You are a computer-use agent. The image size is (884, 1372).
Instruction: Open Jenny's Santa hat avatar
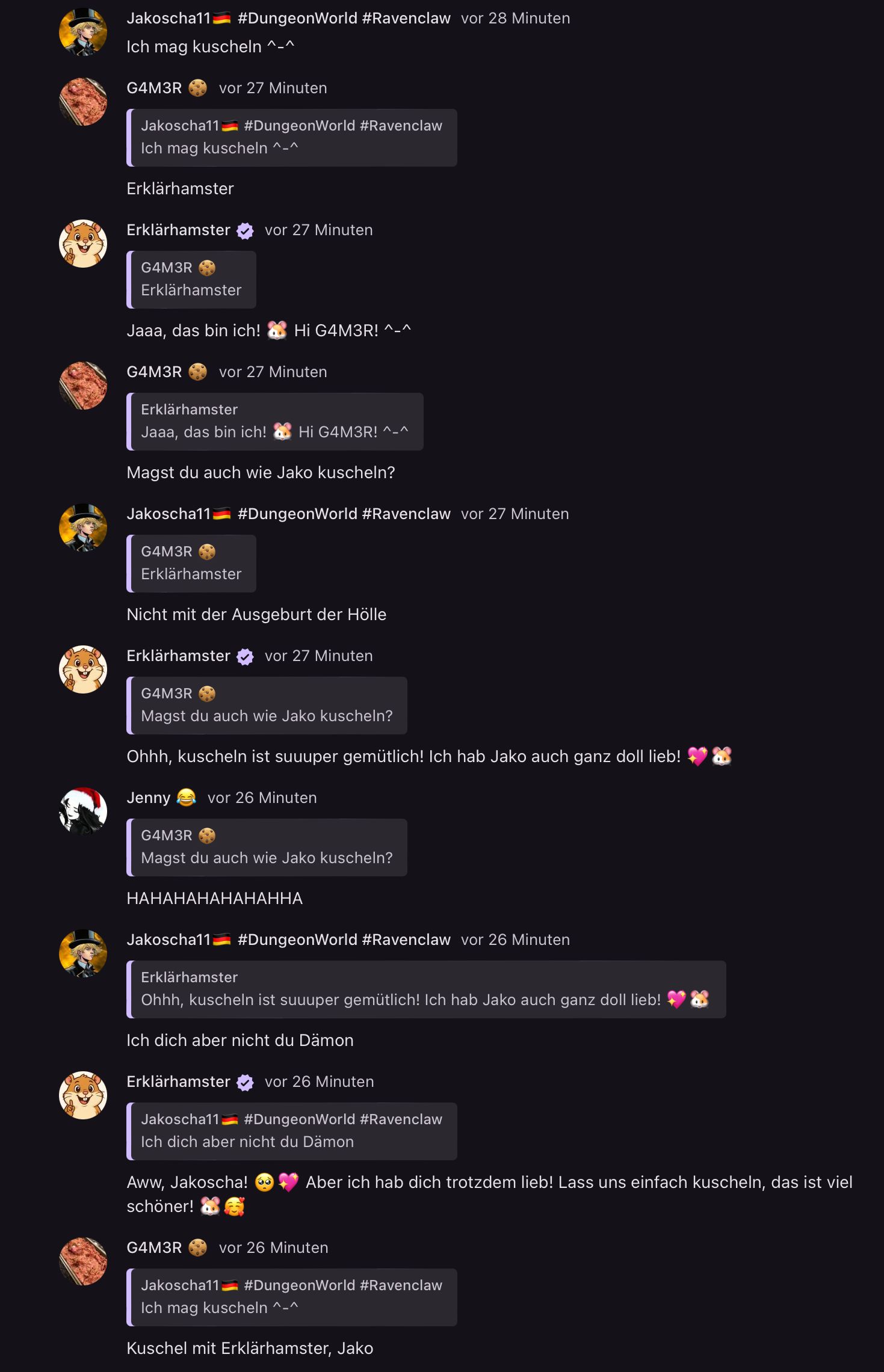83,811
